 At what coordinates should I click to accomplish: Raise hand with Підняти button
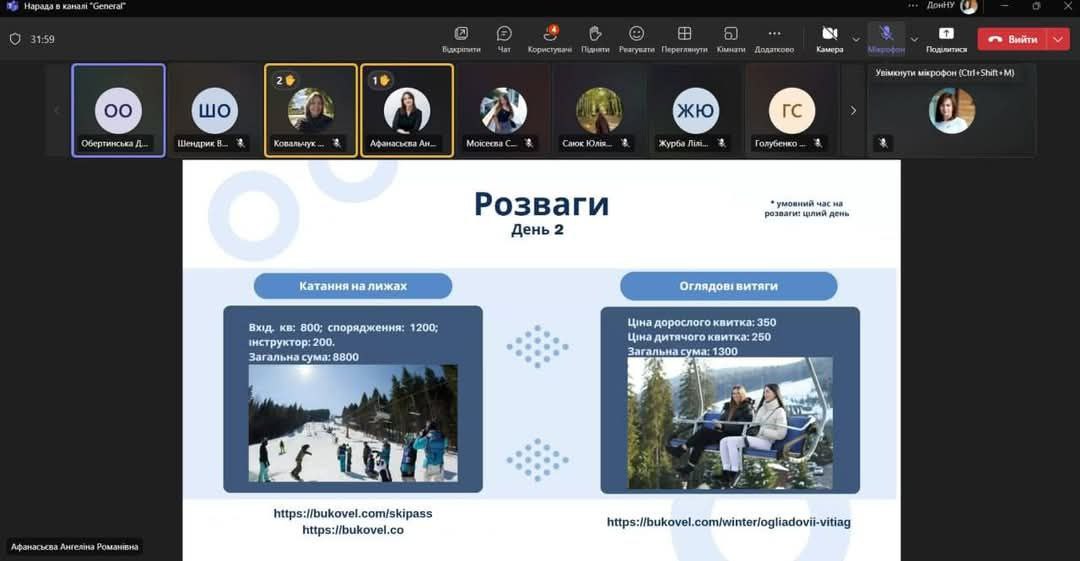(595, 39)
